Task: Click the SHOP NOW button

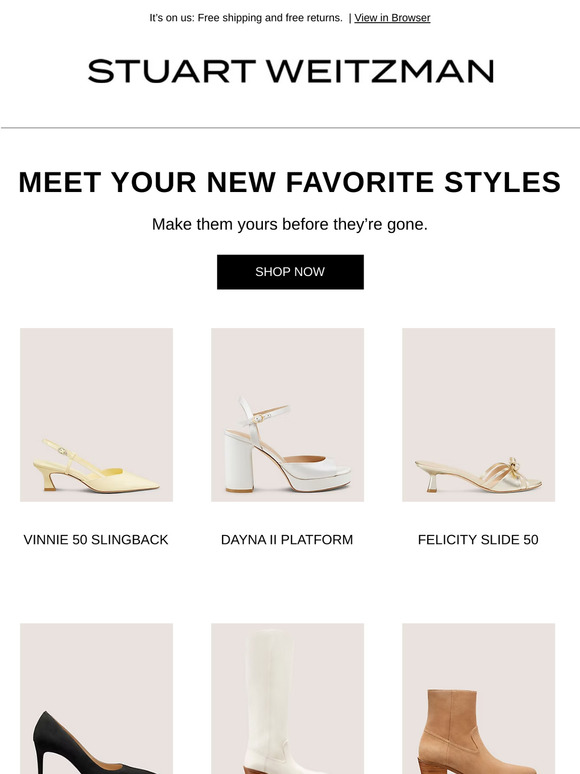Action: (x=290, y=272)
